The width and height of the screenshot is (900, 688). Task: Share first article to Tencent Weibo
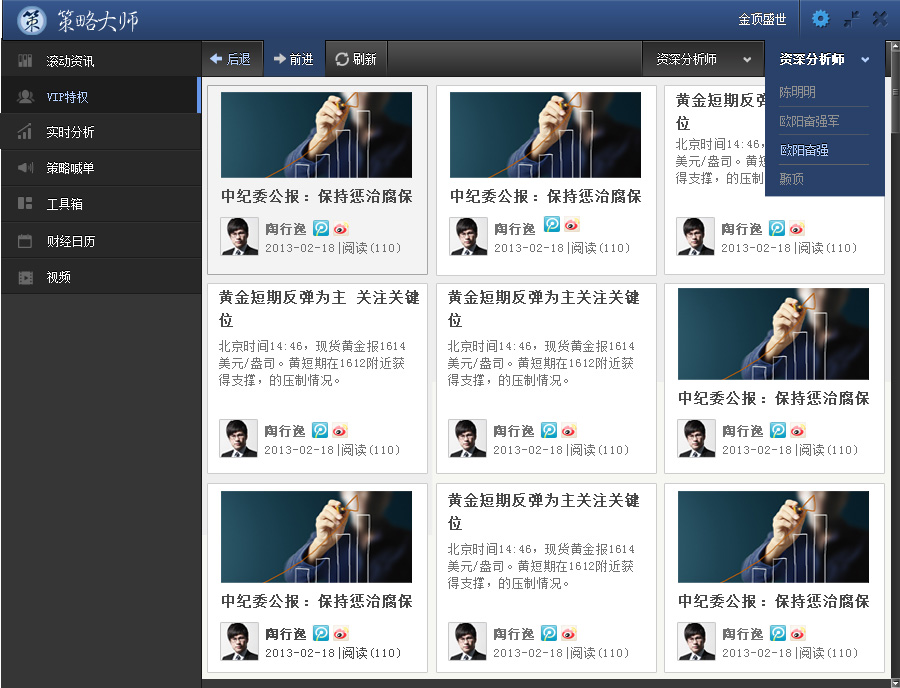tap(320, 226)
